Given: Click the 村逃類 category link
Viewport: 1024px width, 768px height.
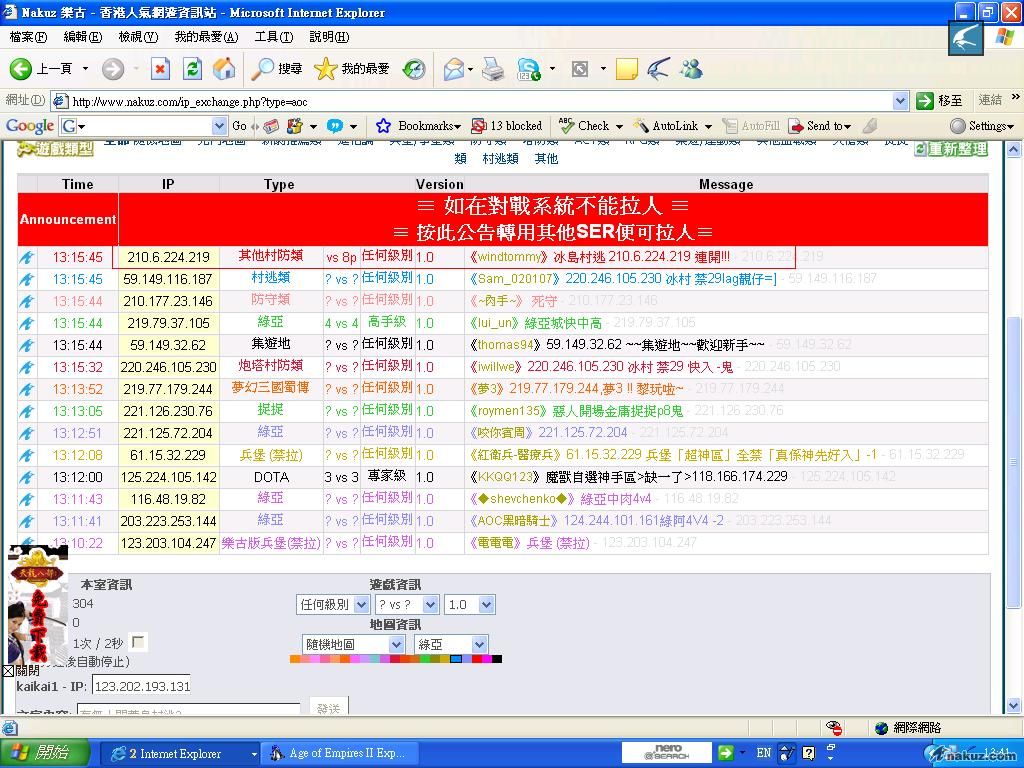Looking at the screenshot, I should (500, 159).
